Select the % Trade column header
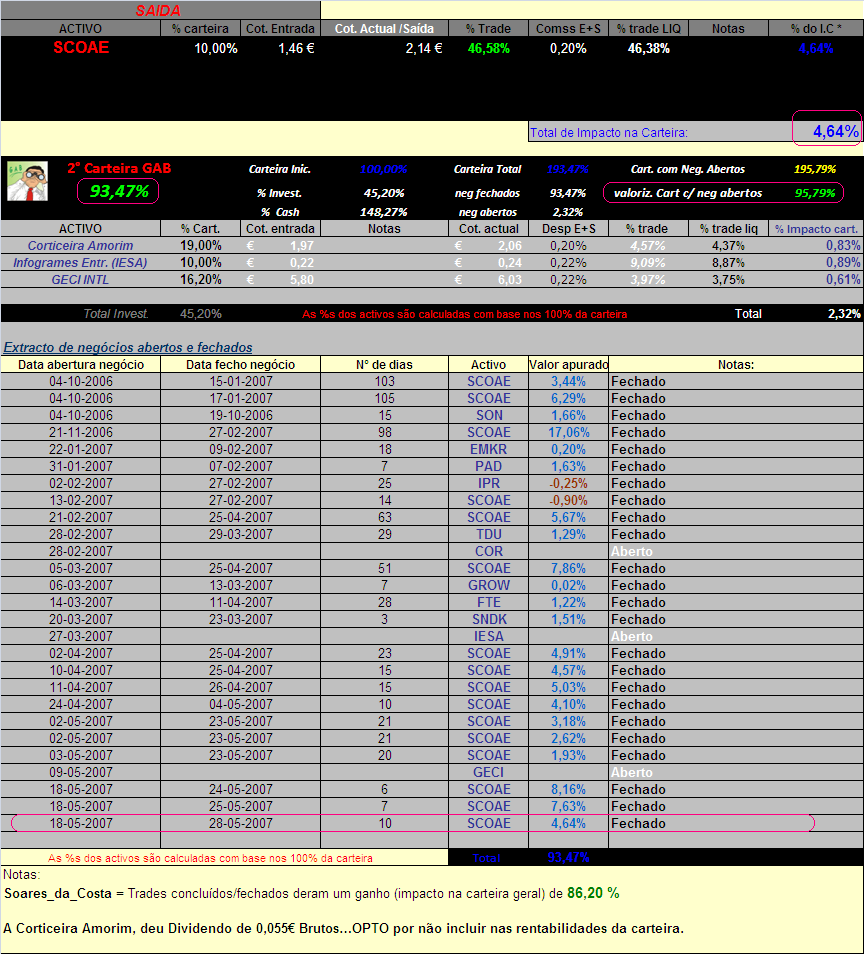The width and height of the screenshot is (864, 954). pos(486,28)
